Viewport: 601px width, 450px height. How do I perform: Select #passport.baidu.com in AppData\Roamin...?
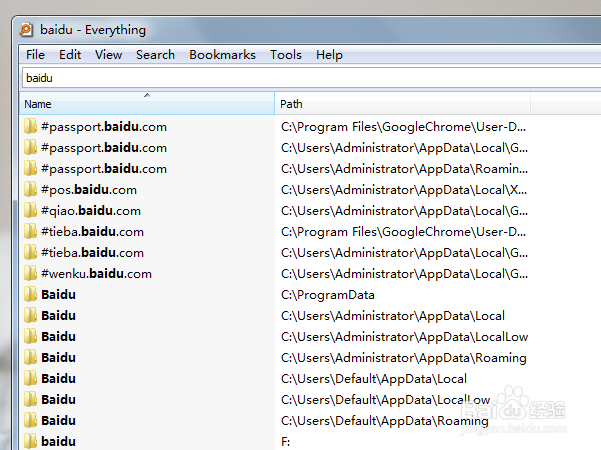(104, 169)
